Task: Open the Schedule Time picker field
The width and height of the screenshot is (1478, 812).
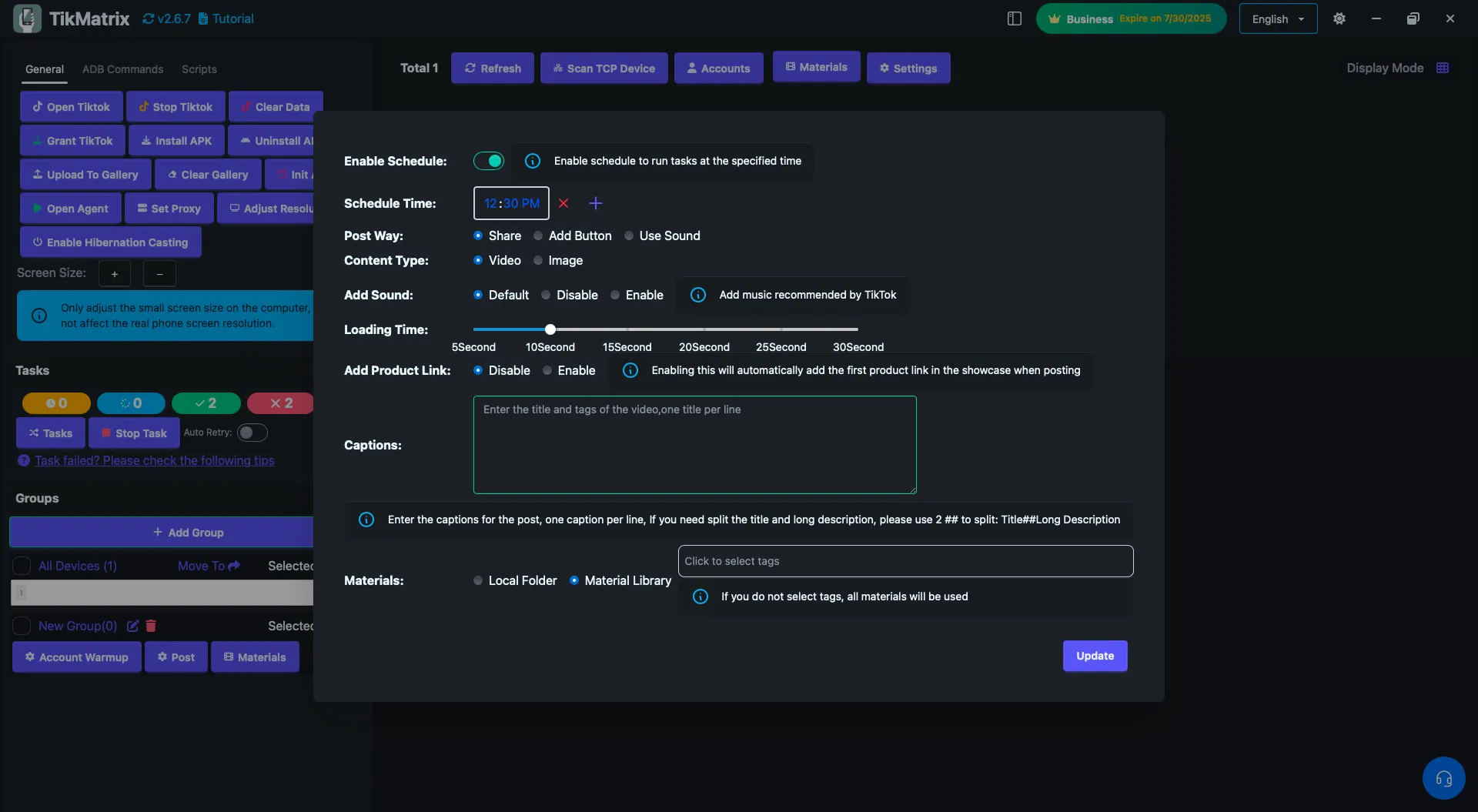Action: coord(511,203)
